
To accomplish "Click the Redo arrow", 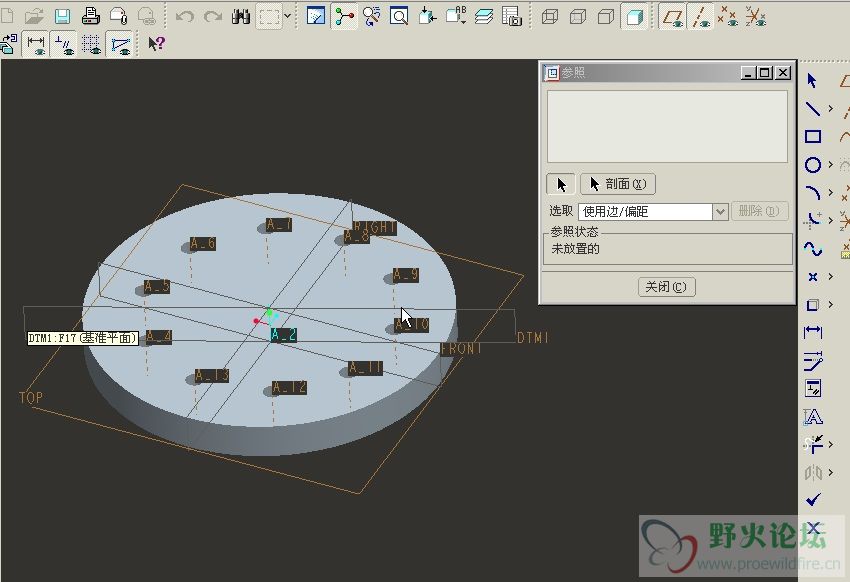I will click(x=212, y=16).
